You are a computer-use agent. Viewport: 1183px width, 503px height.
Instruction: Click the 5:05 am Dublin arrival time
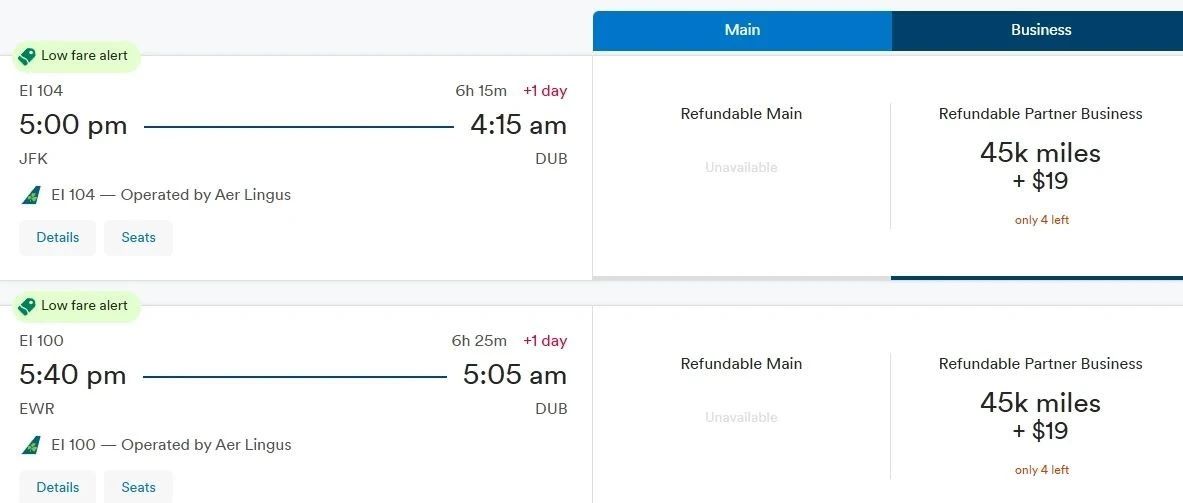[514, 376]
